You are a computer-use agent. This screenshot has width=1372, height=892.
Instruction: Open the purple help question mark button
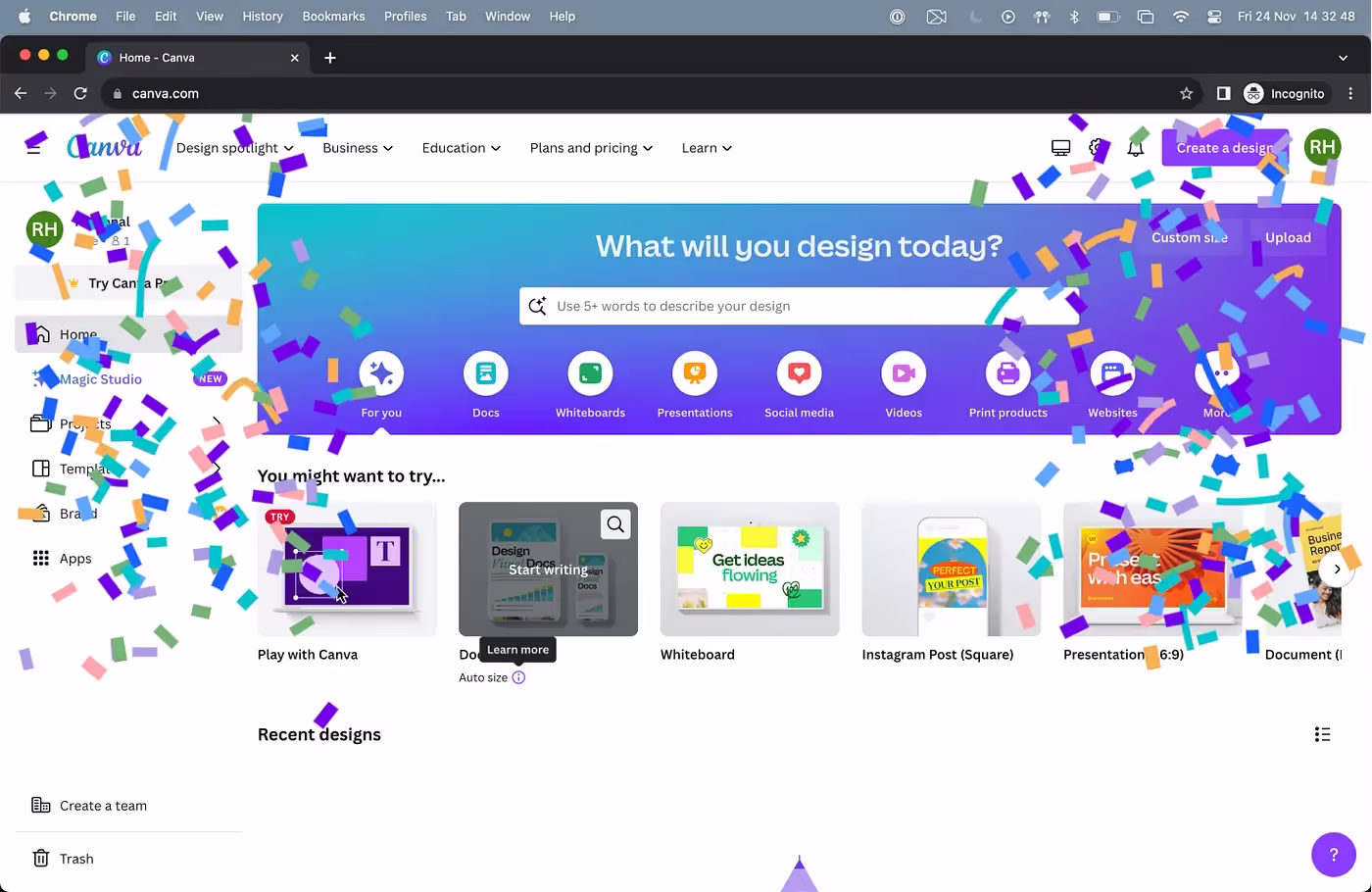tap(1333, 855)
